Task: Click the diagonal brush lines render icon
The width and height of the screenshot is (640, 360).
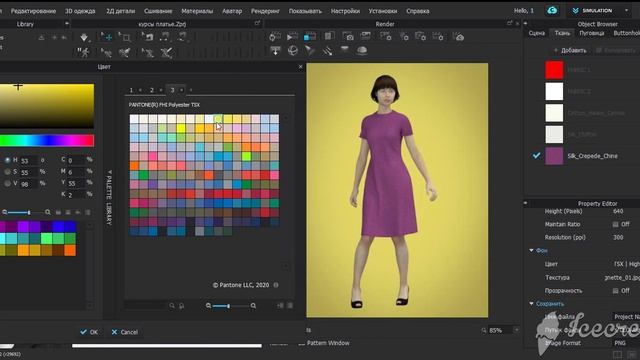Action: (327, 51)
